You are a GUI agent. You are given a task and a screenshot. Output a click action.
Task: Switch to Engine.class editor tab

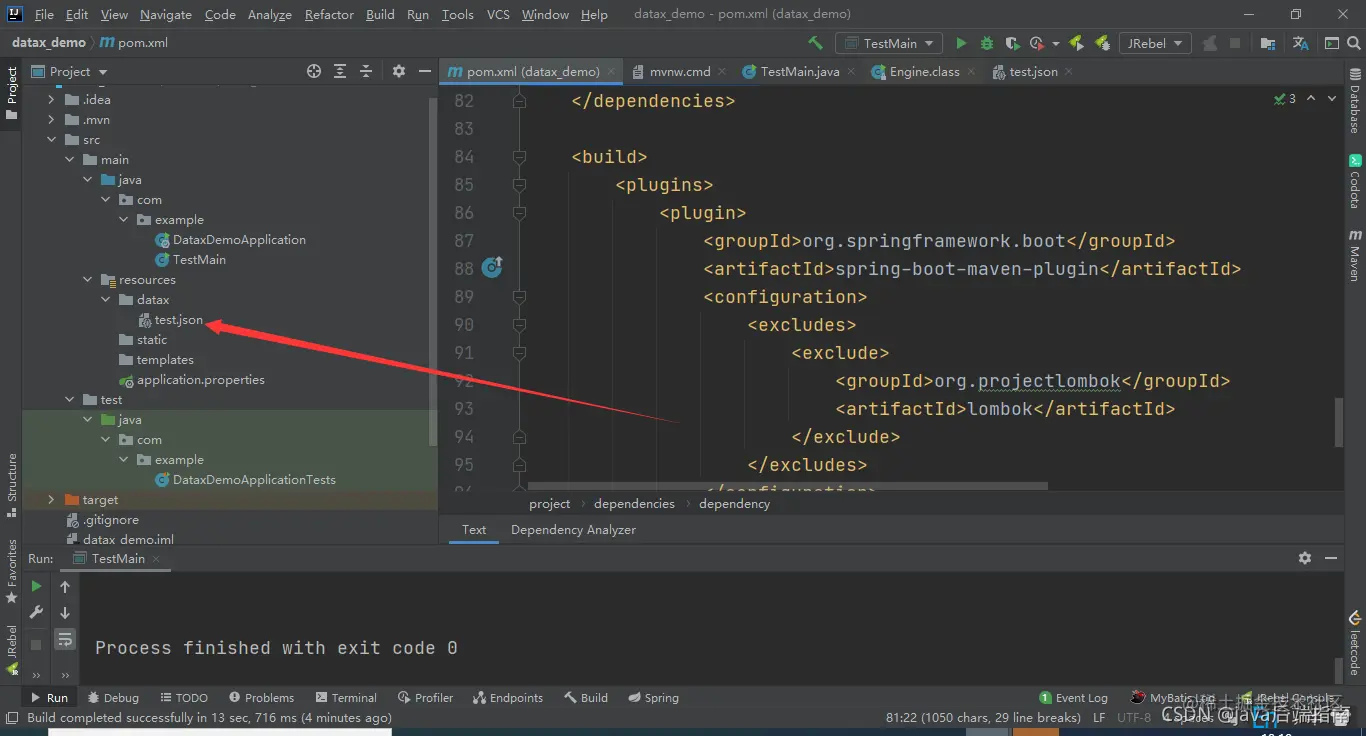point(924,71)
